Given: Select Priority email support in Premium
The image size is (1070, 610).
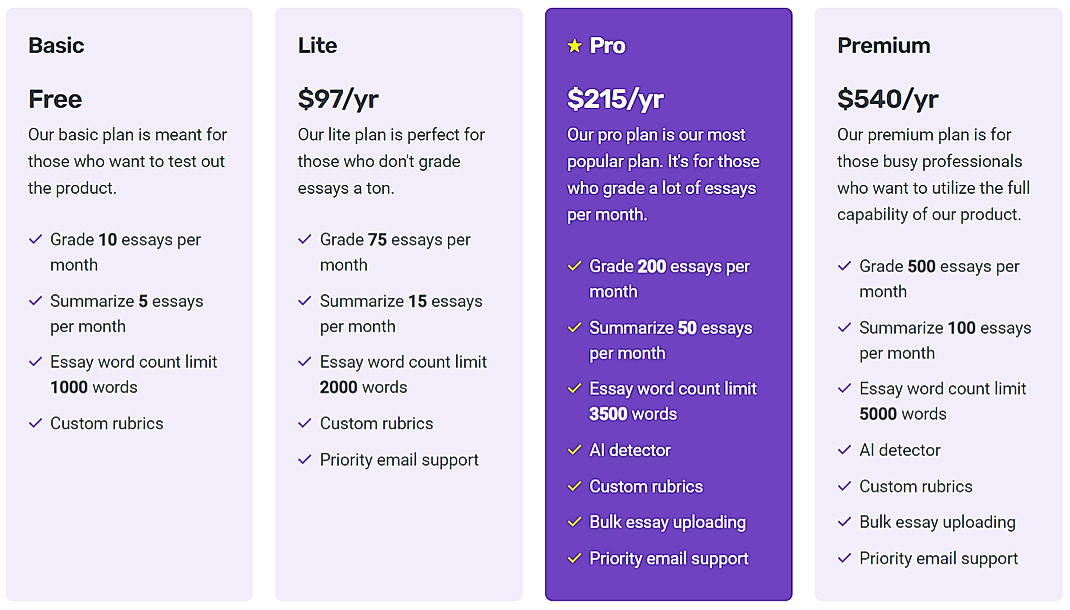Looking at the screenshot, I should click(x=938, y=558).
